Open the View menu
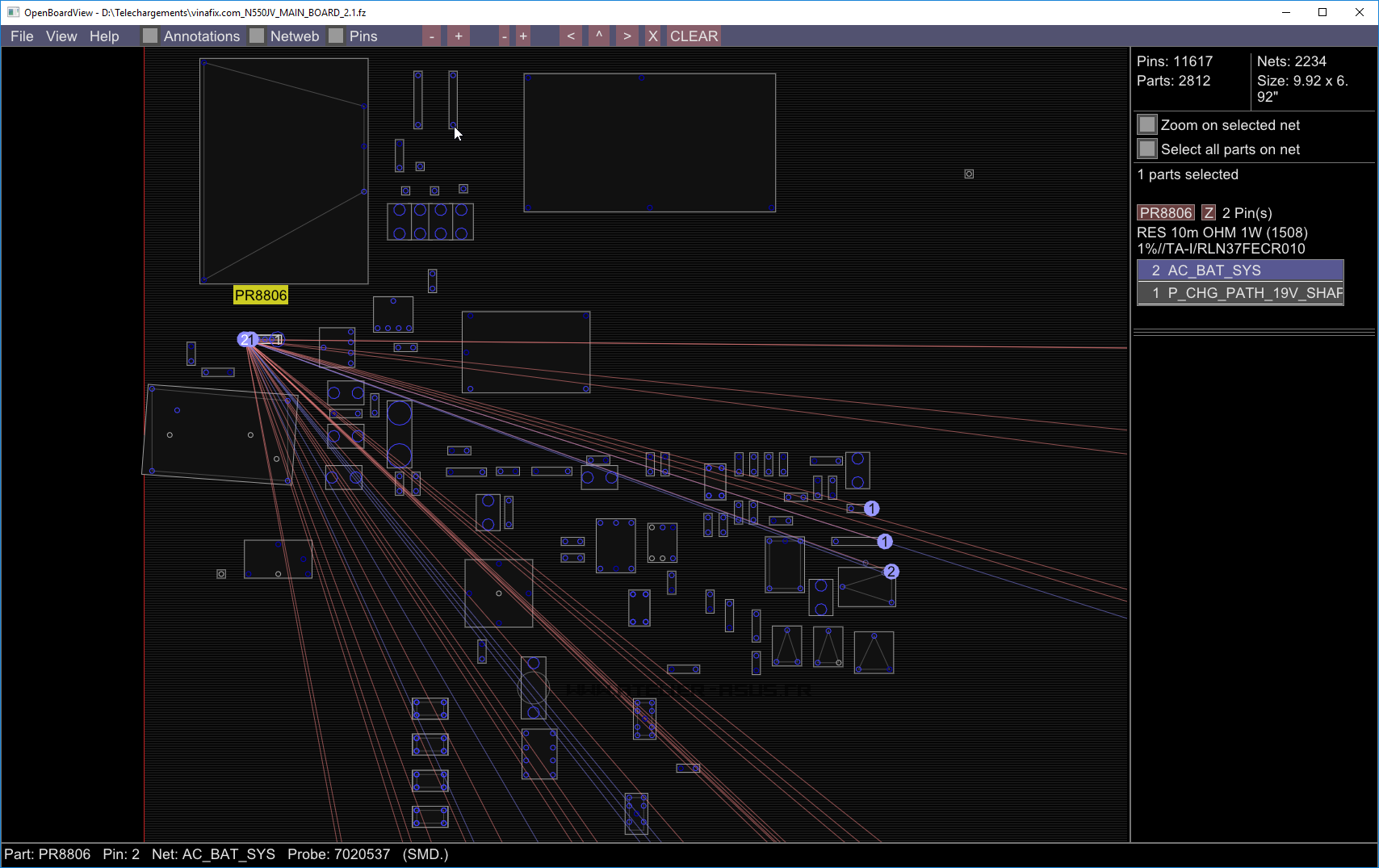Image resolution: width=1379 pixels, height=868 pixels. 61,36
